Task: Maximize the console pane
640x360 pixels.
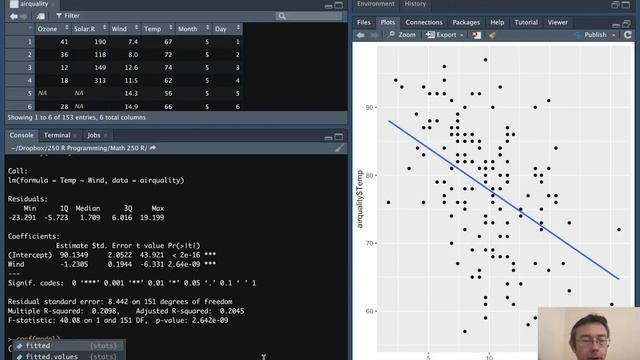Action: 339,137
